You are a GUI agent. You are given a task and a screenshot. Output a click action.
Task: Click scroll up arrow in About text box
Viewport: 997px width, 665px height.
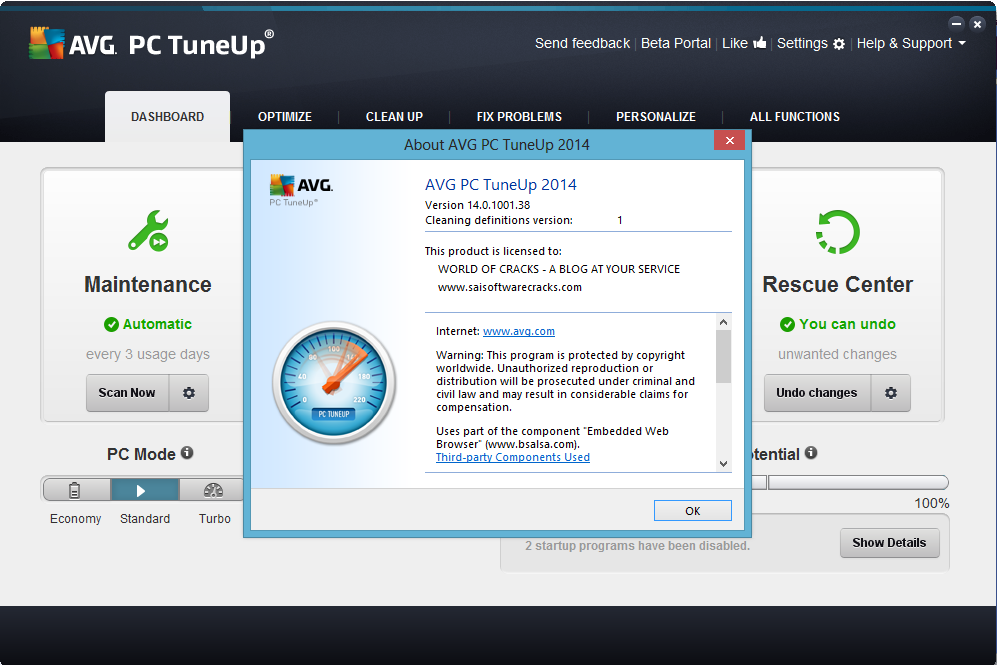coord(724,322)
